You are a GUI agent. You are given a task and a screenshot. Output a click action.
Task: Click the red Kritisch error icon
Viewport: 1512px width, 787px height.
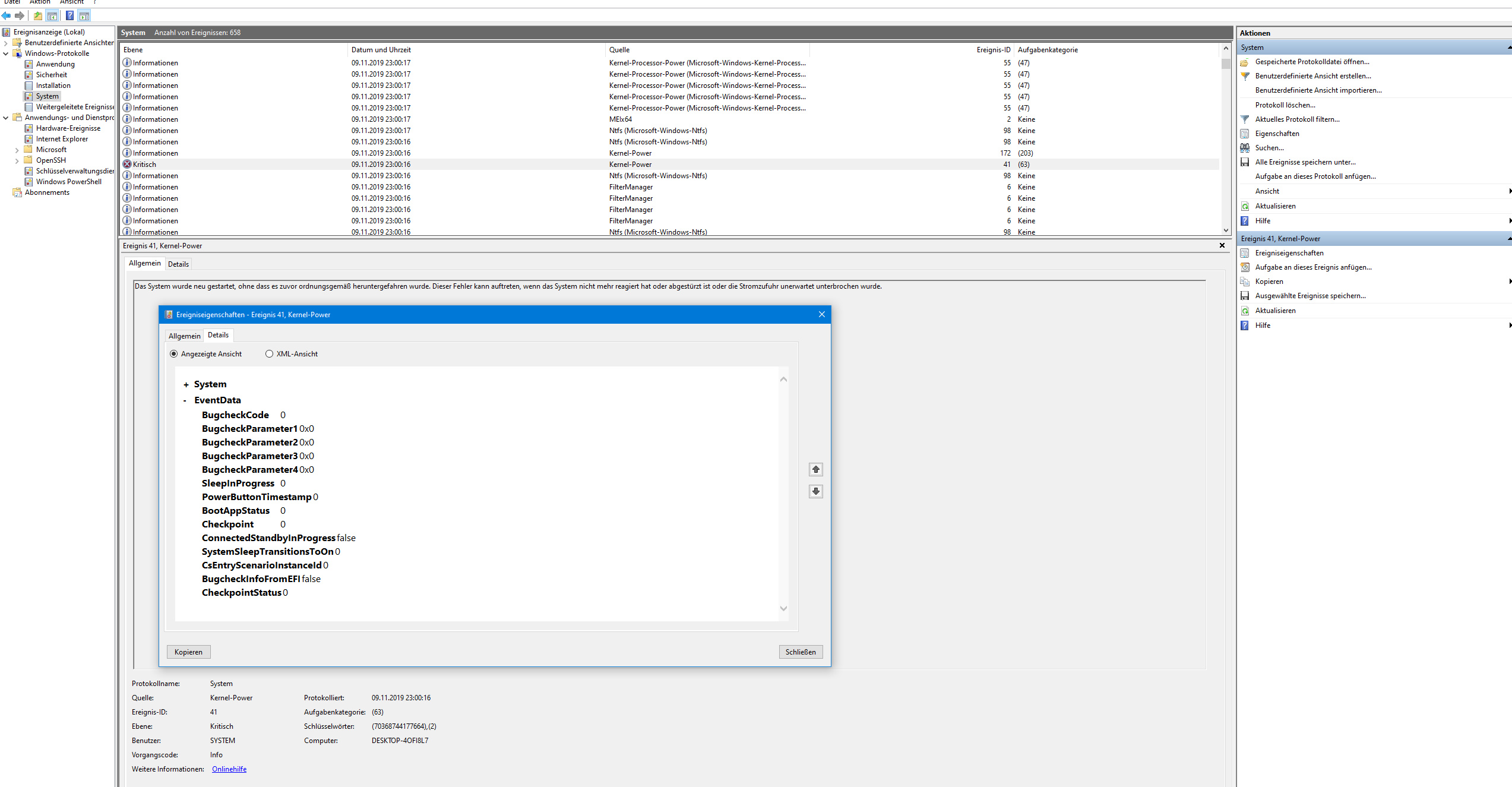click(x=127, y=165)
